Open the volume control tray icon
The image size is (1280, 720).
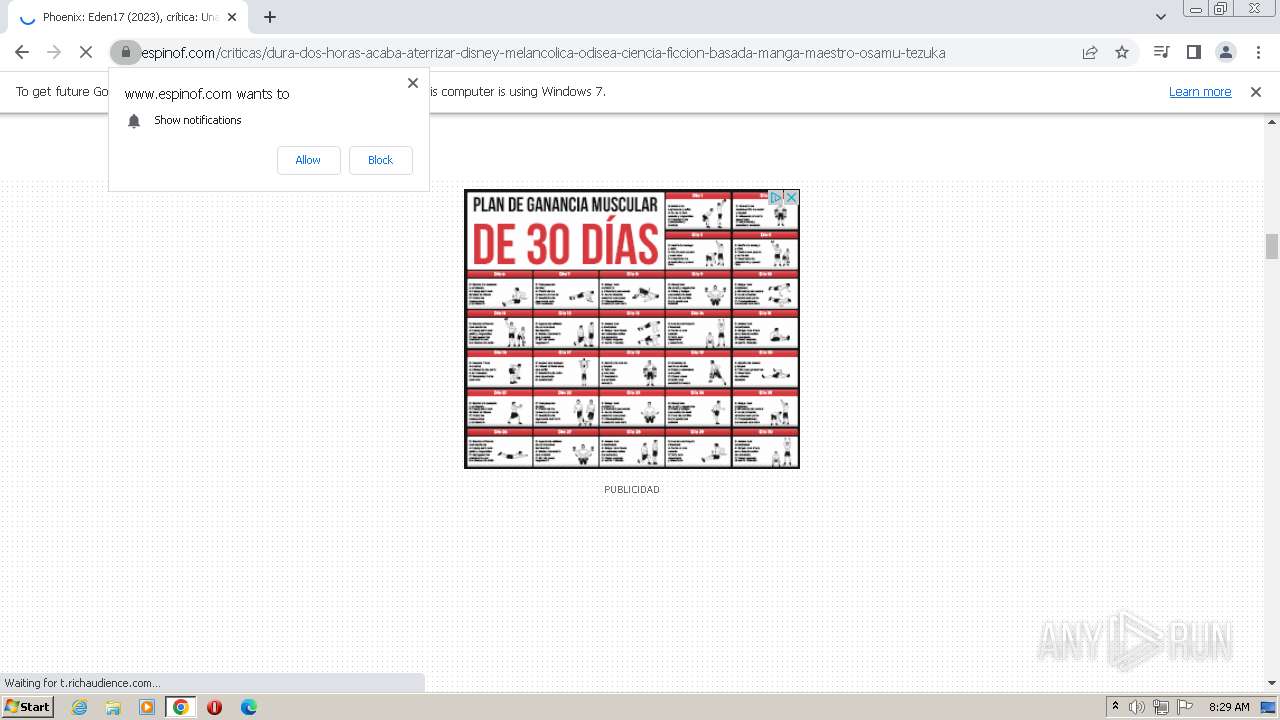point(1137,707)
